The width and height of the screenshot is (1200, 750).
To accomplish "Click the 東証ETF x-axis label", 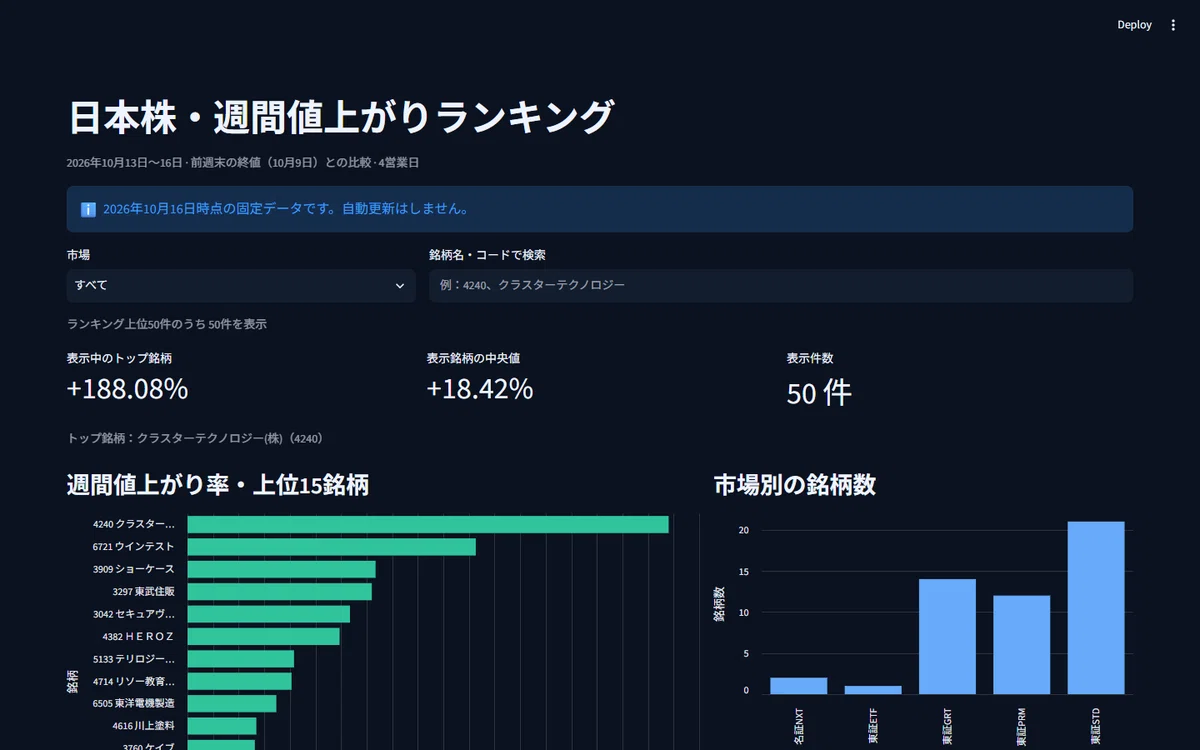I will (x=873, y=725).
